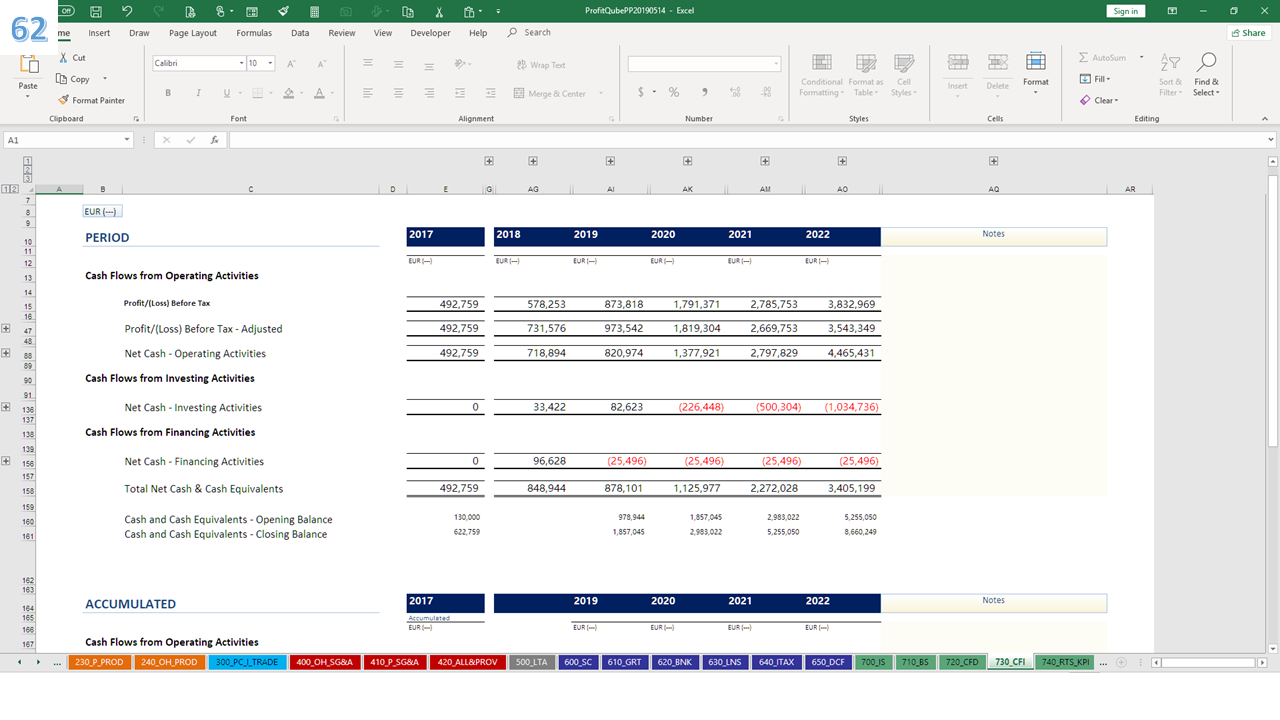This screenshot has width=1280, height=720.
Task: Switch to the Formulas tab
Action: (x=254, y=33)
